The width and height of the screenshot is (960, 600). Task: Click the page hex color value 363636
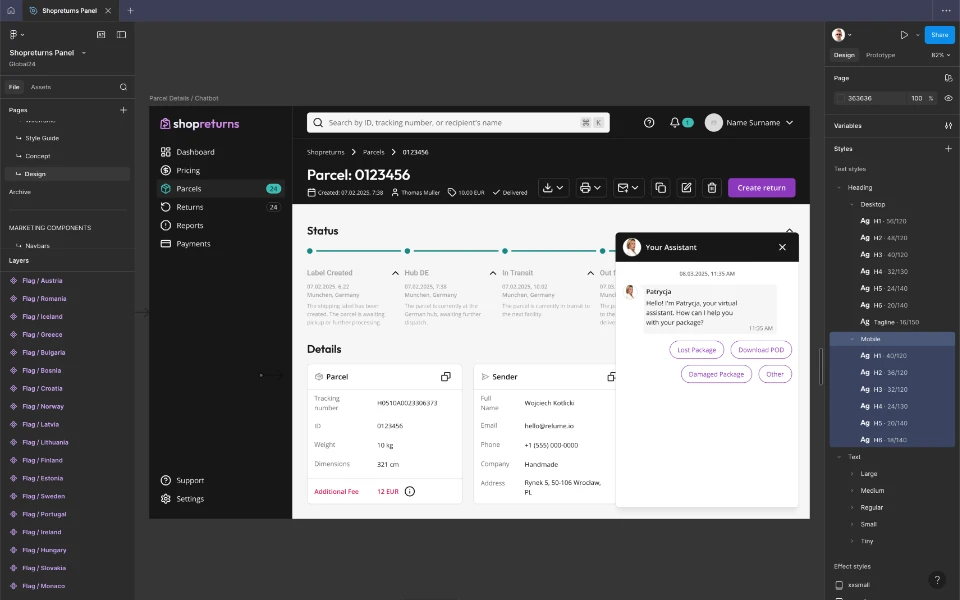860,98
